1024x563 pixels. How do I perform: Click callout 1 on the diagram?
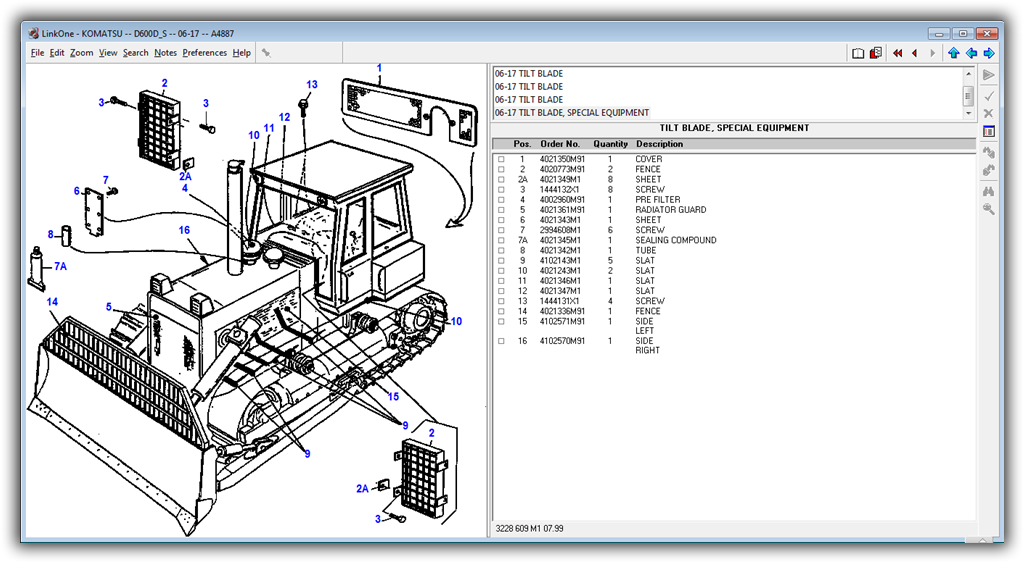379,68
